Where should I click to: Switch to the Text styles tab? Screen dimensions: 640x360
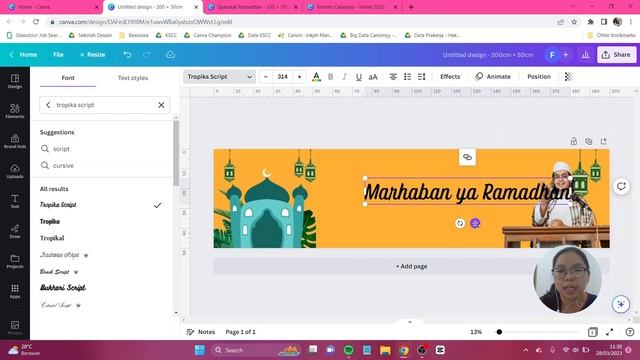tap(133, 78)
